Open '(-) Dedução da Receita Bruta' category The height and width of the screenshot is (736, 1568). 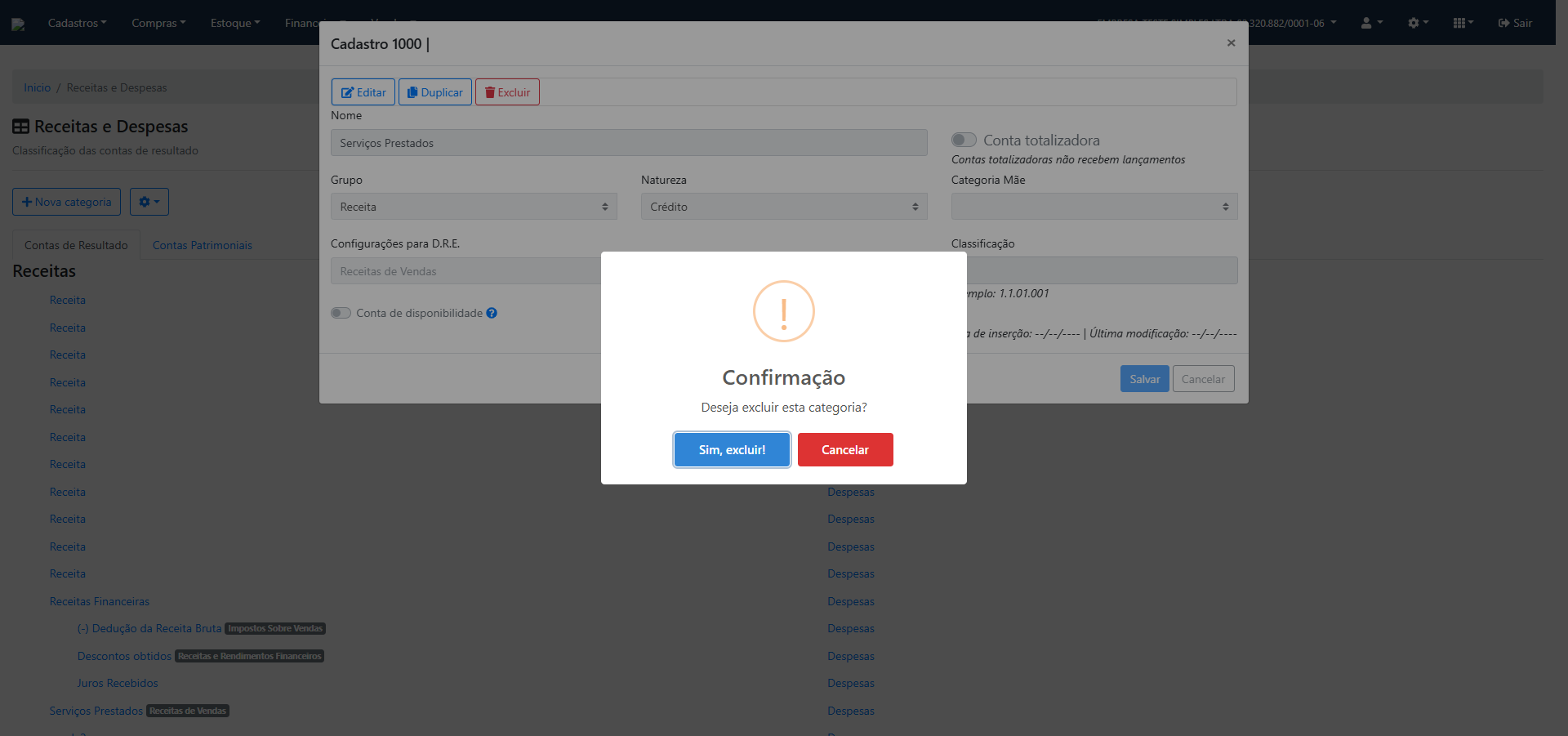(149, 628)
